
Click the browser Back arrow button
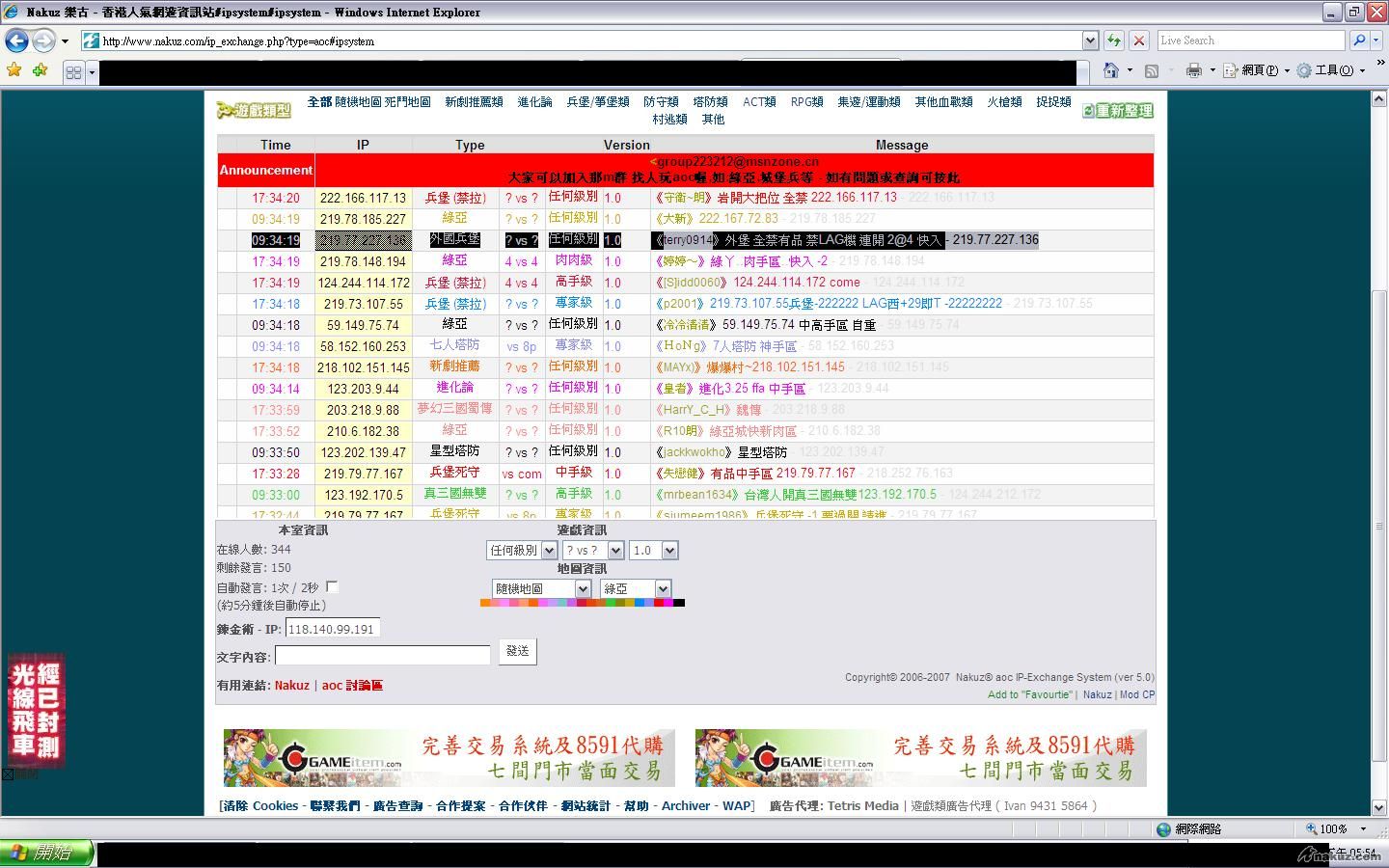(x=16, y=41)
